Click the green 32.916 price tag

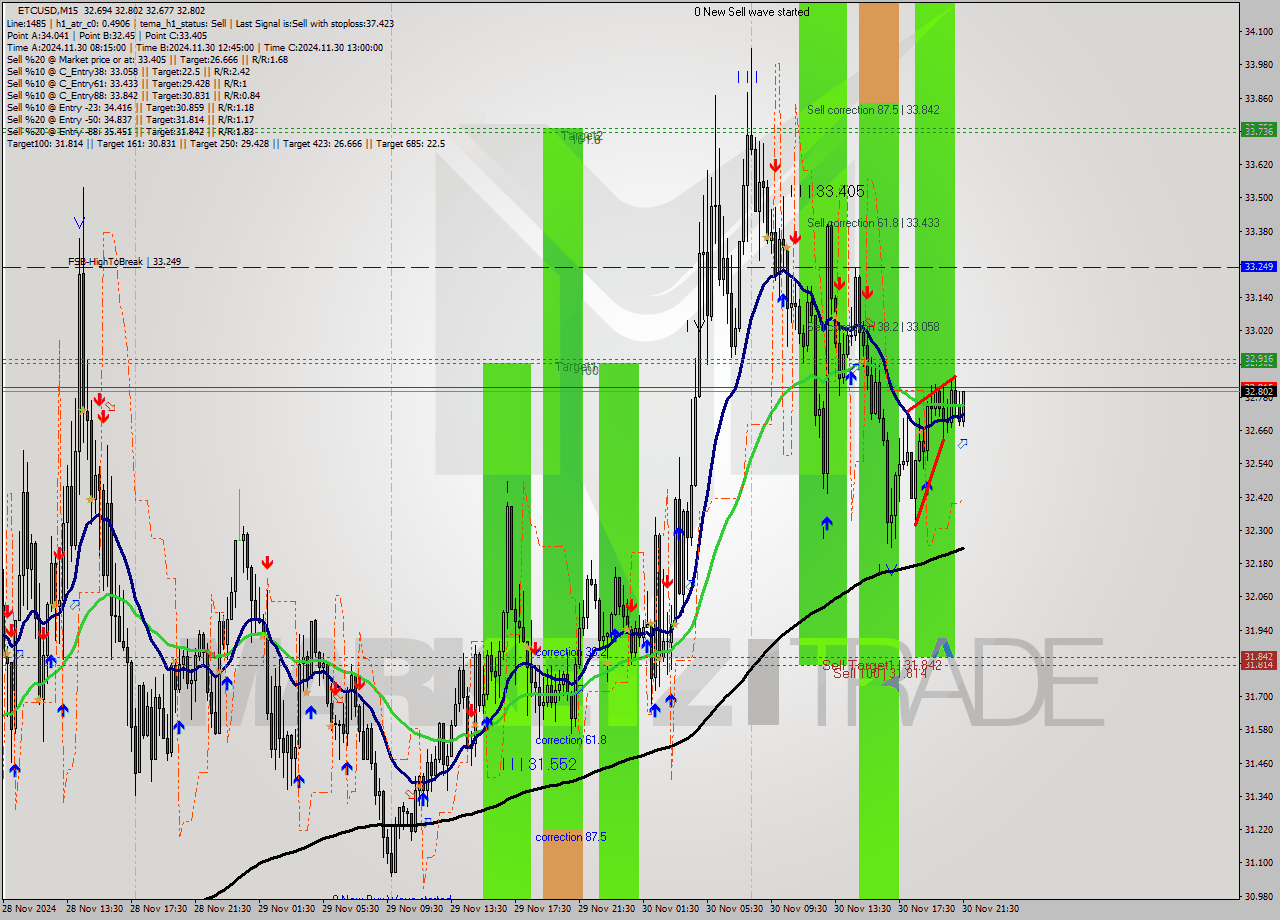tap(1258, 359)
